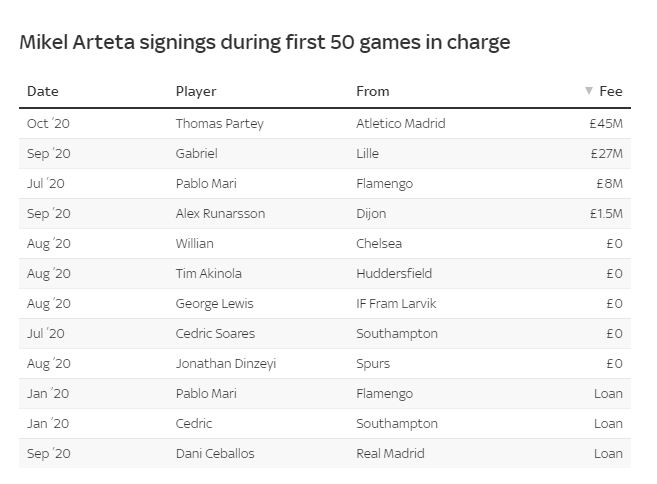This screenshot has height=484, width=657.
Task: Select the Huddersfield club cell
Action: [x=392, y=274]
